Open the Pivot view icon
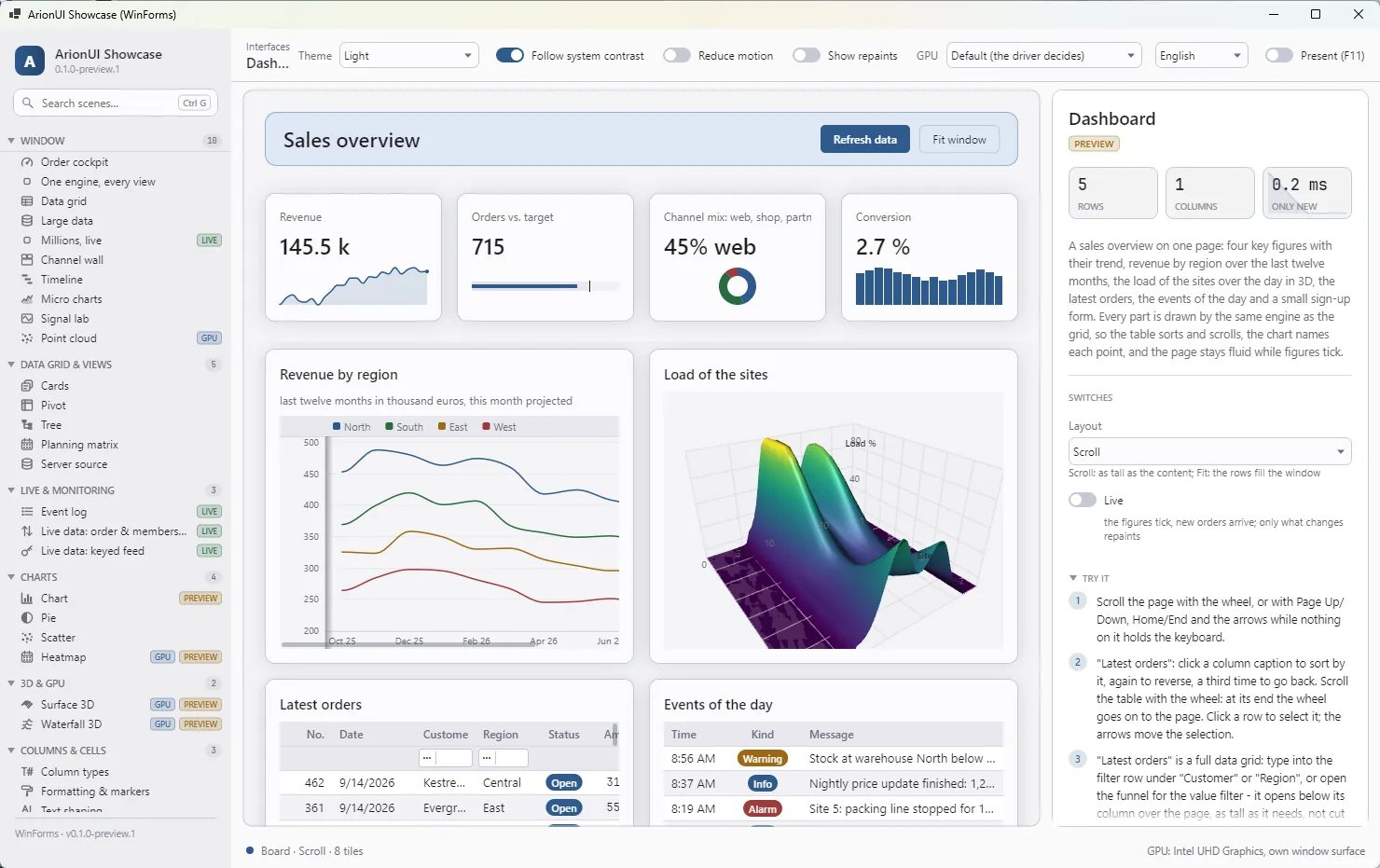The width and height of the screenshot is (1380, 868). [x=27, y=406]
